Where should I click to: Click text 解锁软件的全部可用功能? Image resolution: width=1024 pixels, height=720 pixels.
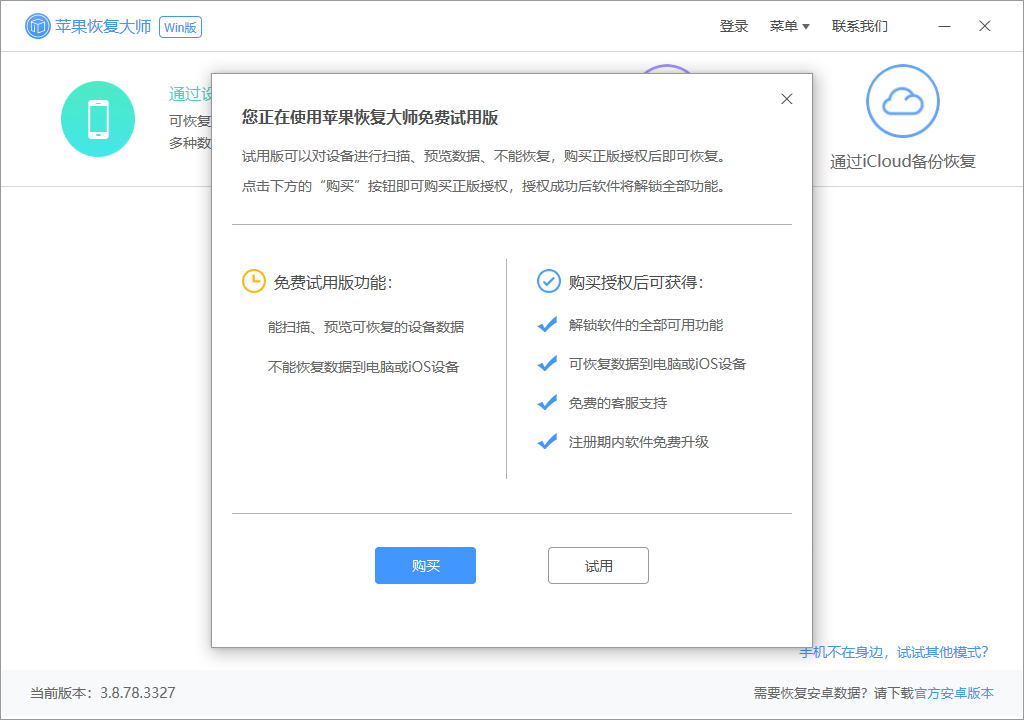pyautogui.click(x=646, y=325)
